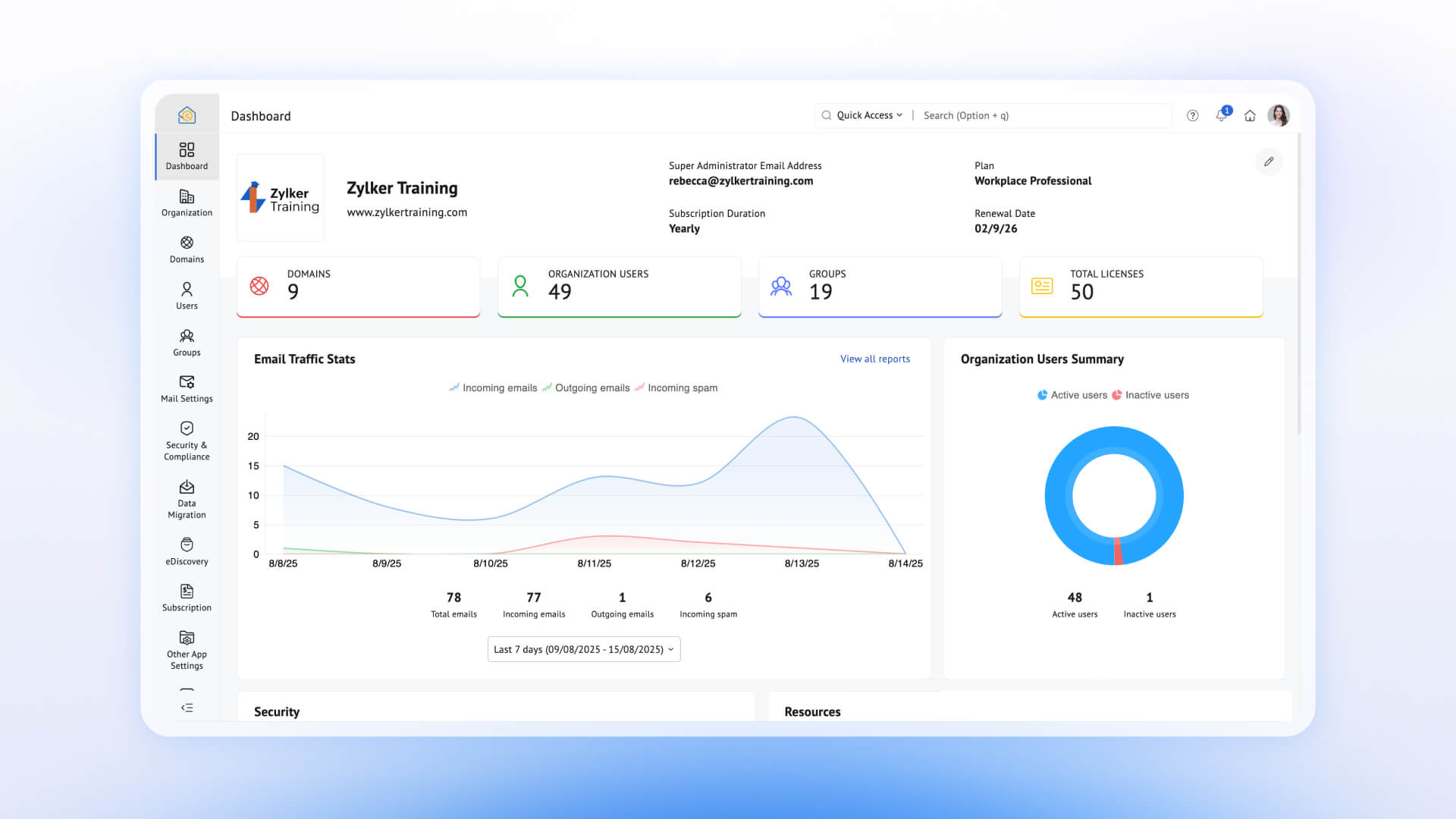Click the Organization Users Summary heading
Viewport: 1456px width, 819px height.
[x=1042, y=359]
